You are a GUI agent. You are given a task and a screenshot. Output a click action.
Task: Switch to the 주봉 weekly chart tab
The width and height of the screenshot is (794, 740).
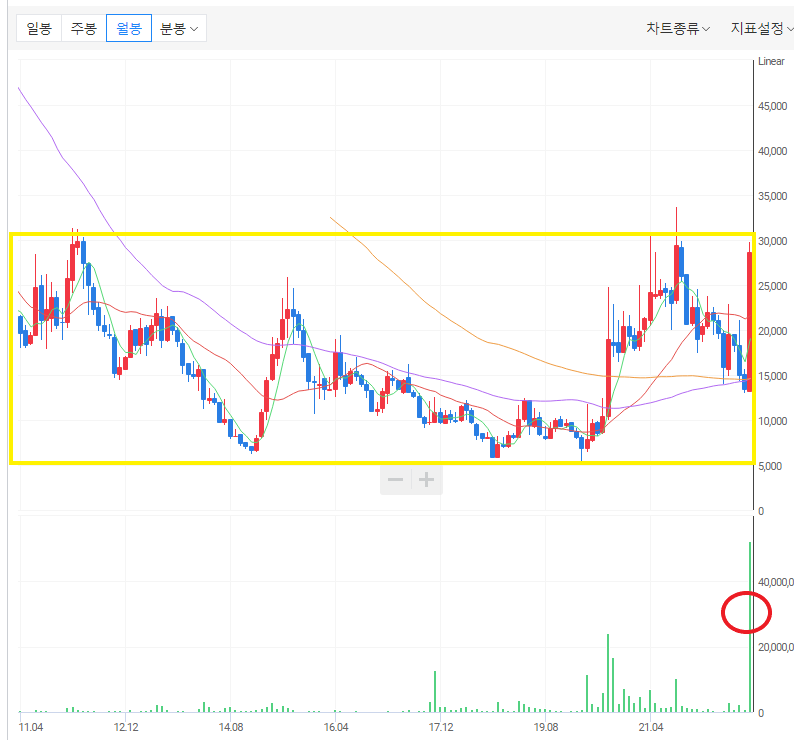point(84,28)
